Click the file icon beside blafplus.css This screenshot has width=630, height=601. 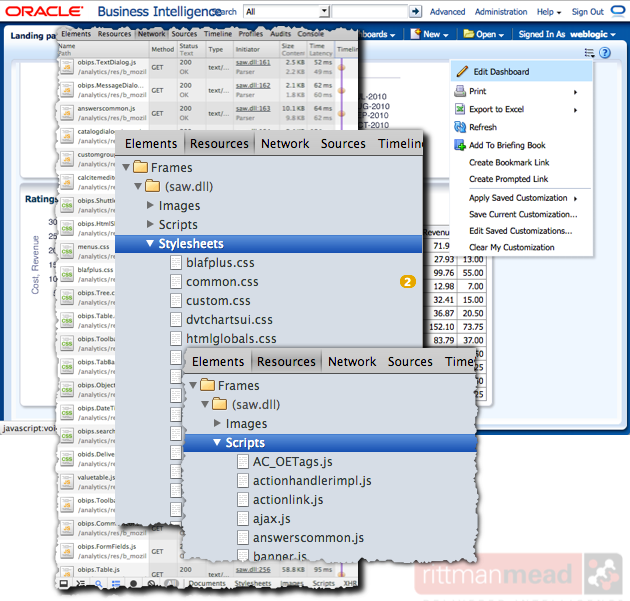176,263
